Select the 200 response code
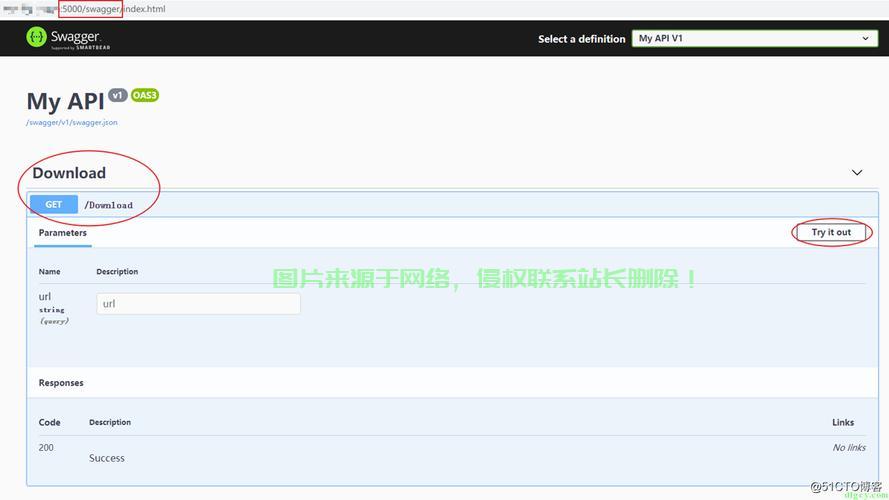 coord(46,447)
